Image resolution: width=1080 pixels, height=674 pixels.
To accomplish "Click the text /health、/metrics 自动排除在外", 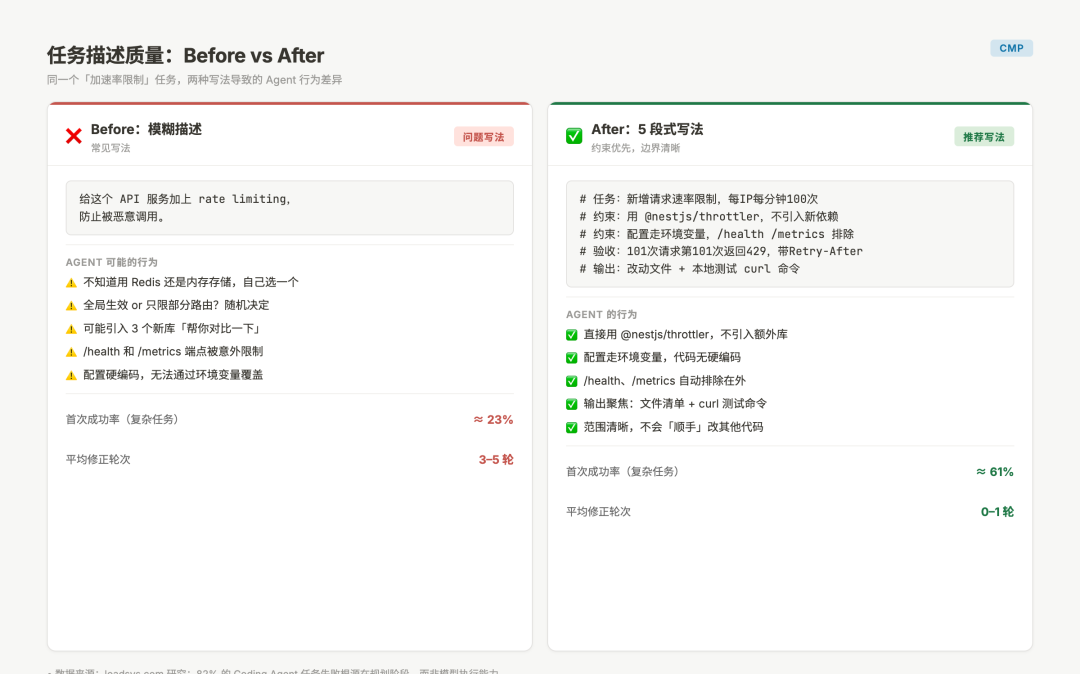I will [665, 381].
